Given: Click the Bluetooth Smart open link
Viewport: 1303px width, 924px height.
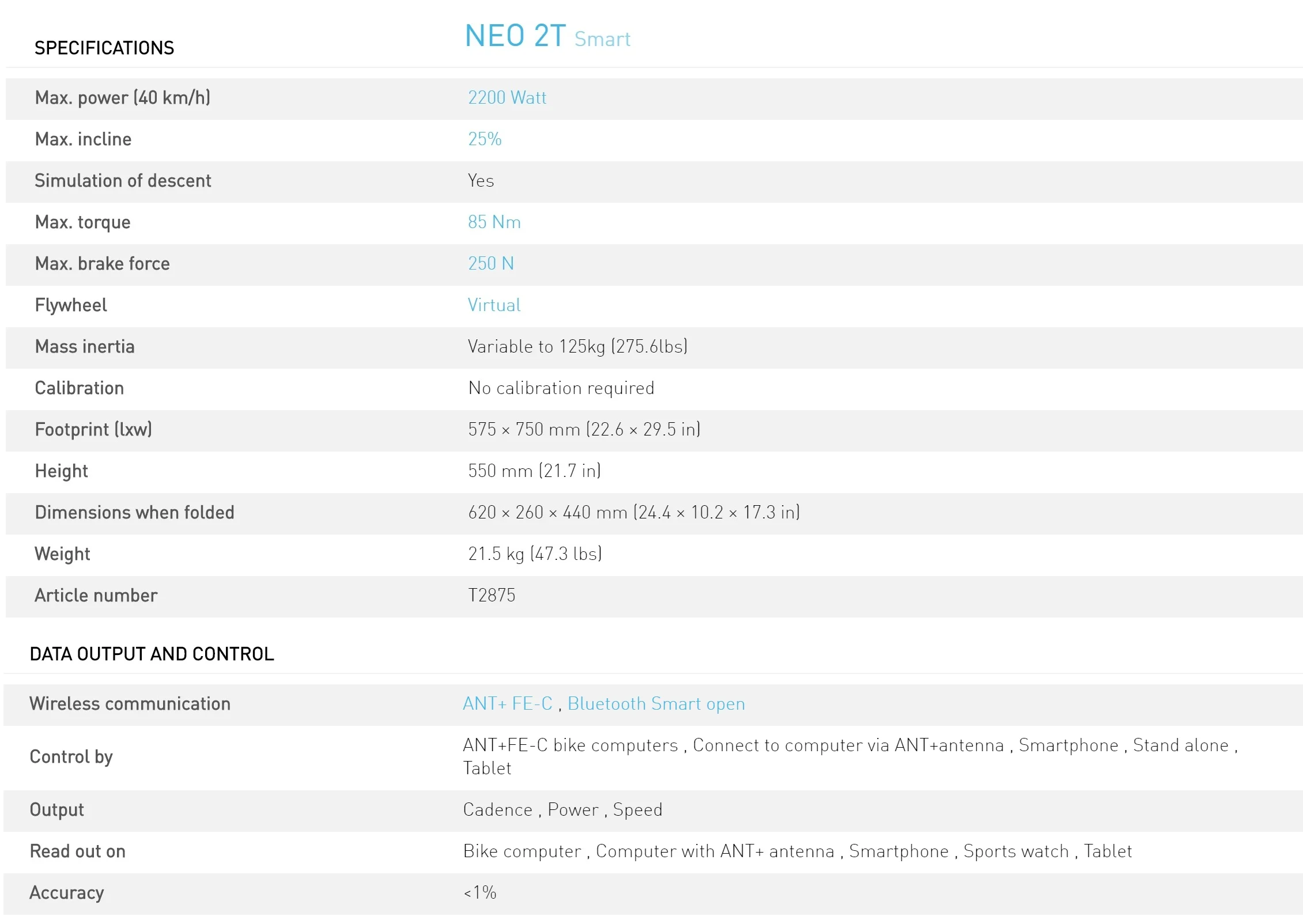Looking at the screenshot, I should [656, 704].
